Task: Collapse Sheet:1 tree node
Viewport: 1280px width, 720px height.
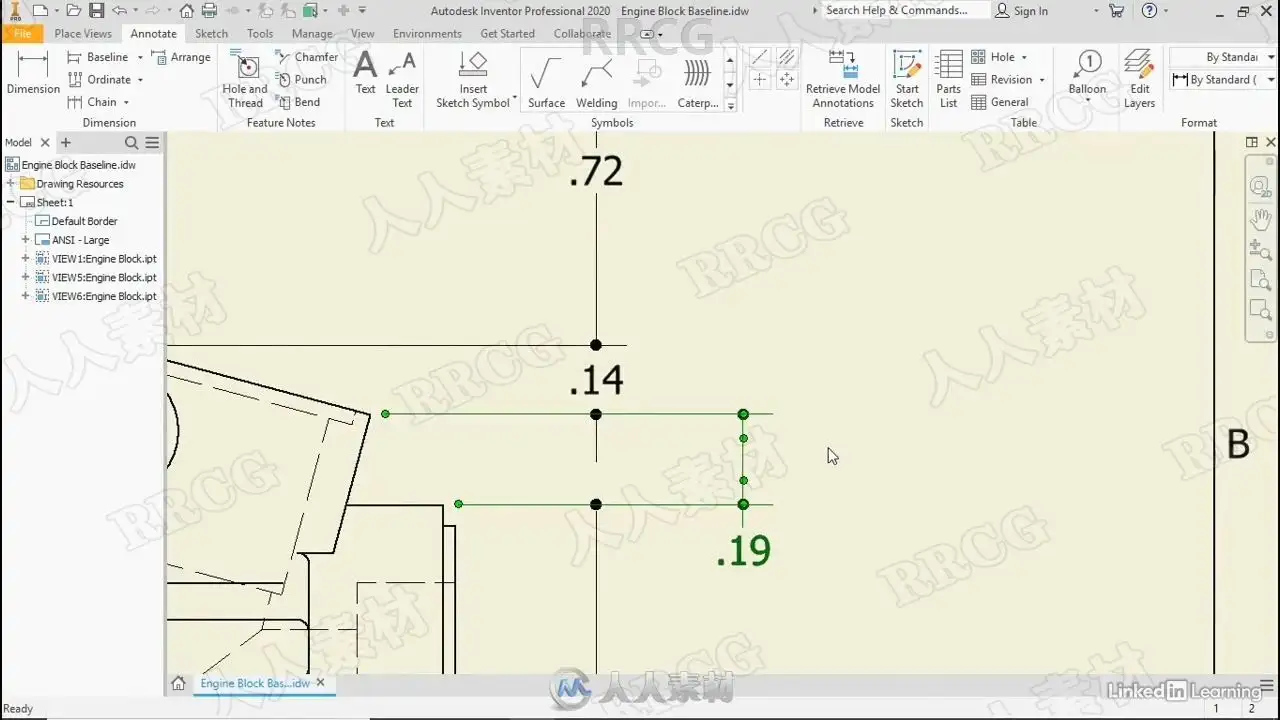Action: [11, 202]
